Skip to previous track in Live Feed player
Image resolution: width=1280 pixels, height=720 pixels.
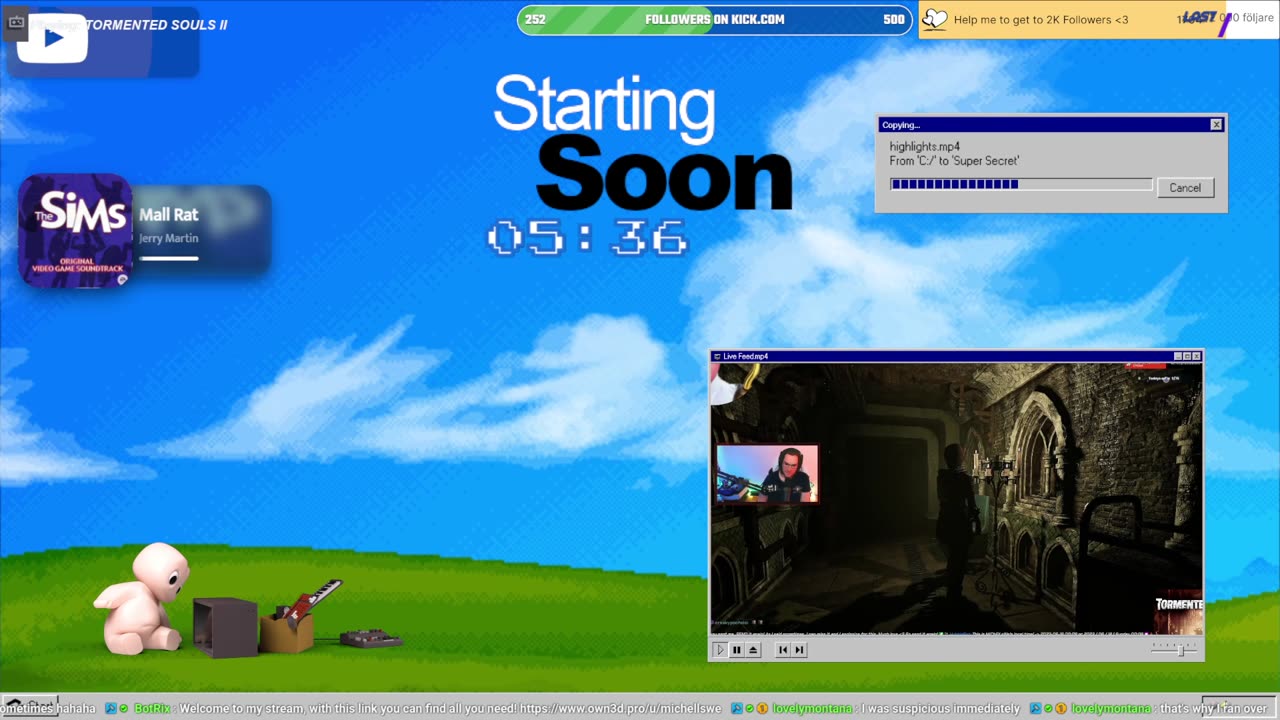point(783,650)
